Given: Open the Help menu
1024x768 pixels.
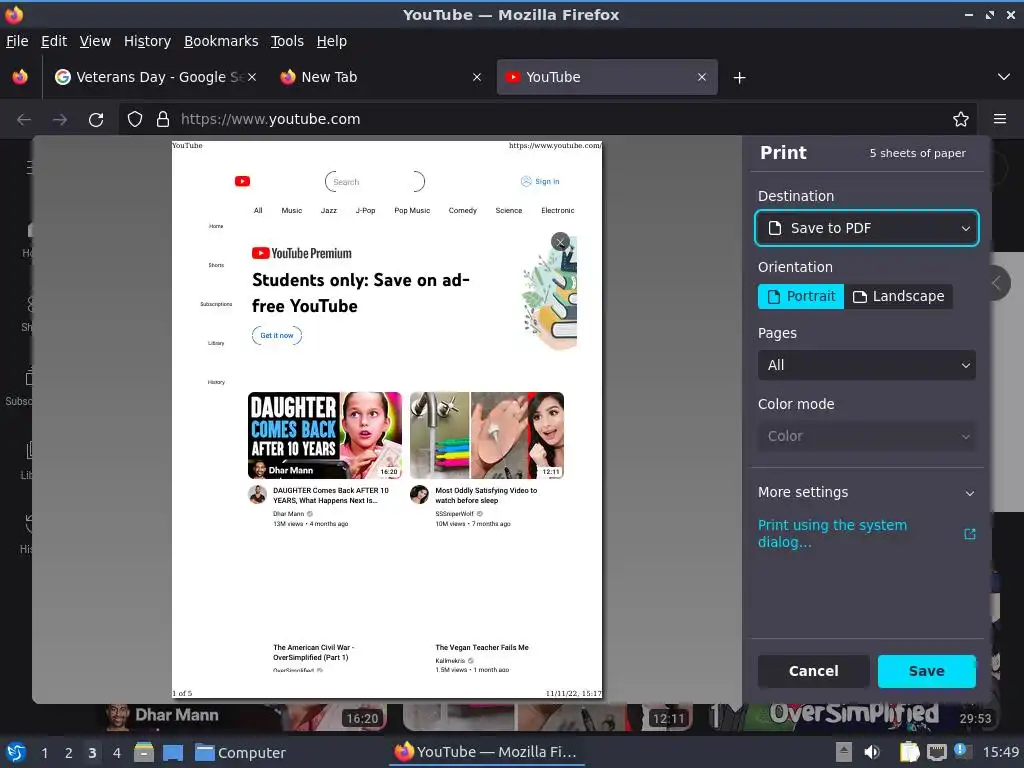Looking at the screenshot, I should click(332, 41).
